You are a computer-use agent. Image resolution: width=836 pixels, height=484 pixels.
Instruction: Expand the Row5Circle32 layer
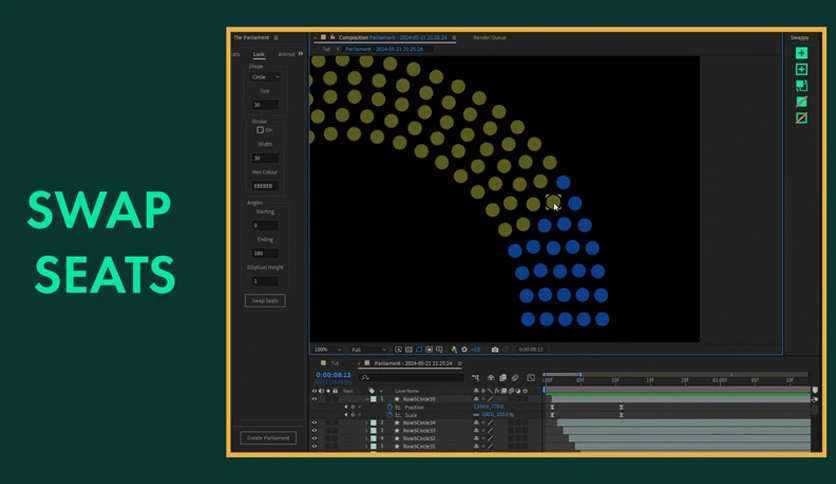tap(367, 439)
